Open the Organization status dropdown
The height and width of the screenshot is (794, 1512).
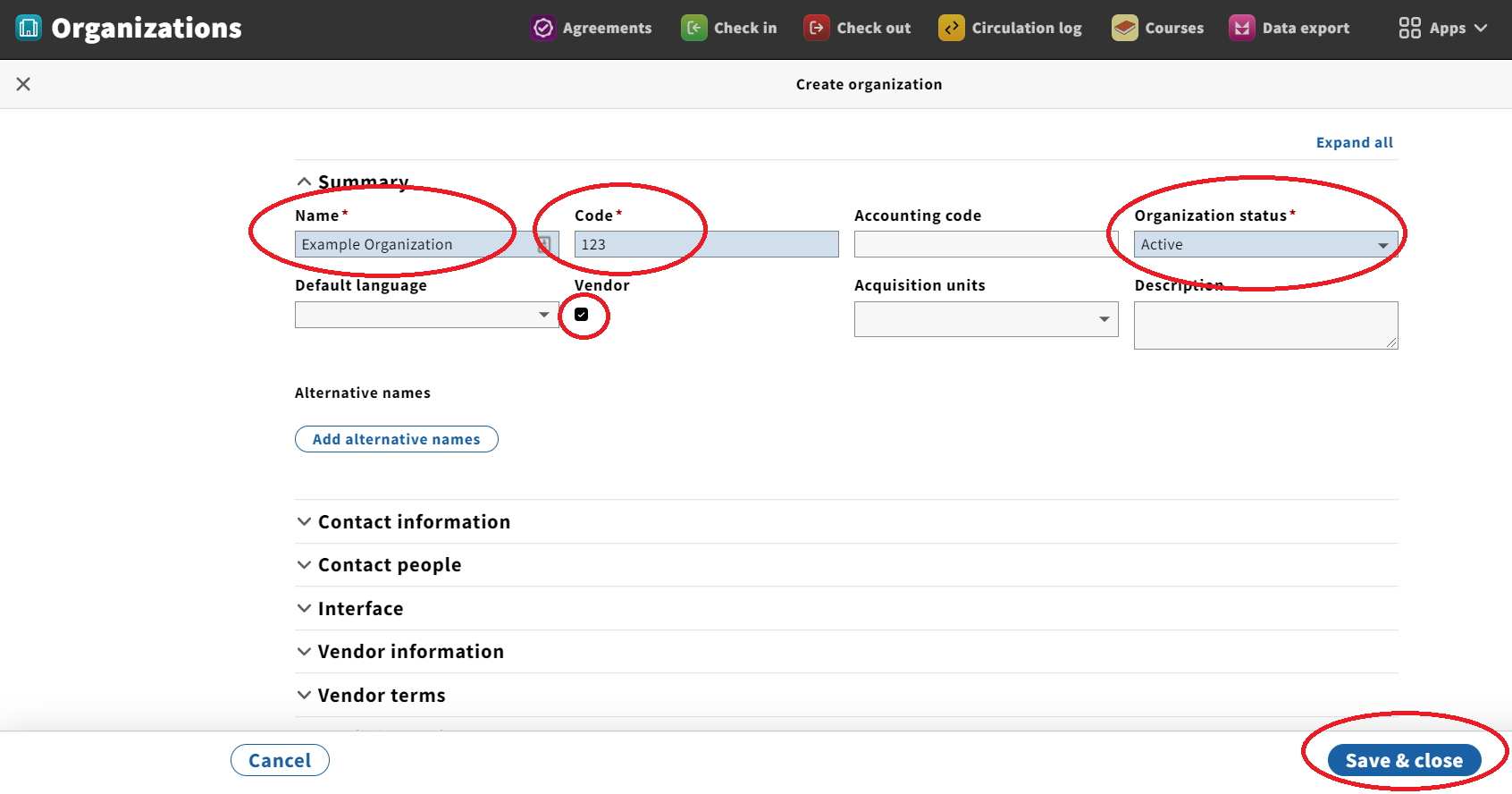1265,244
